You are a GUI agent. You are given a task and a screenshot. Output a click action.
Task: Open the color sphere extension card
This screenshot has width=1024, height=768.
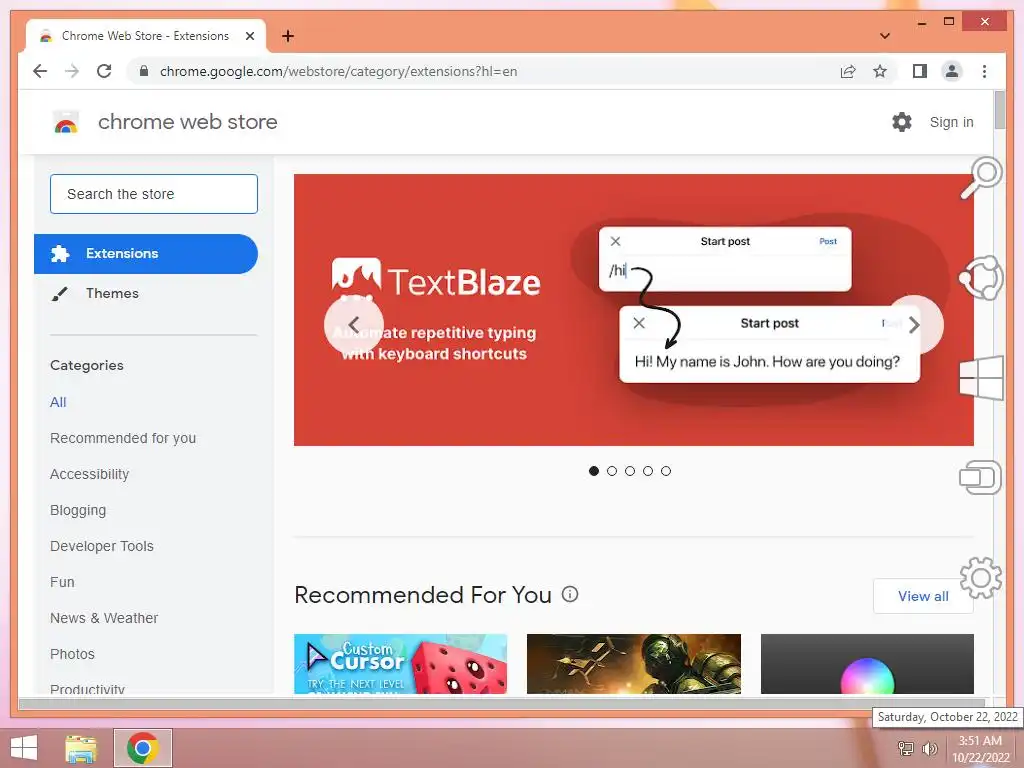point(867,664)
